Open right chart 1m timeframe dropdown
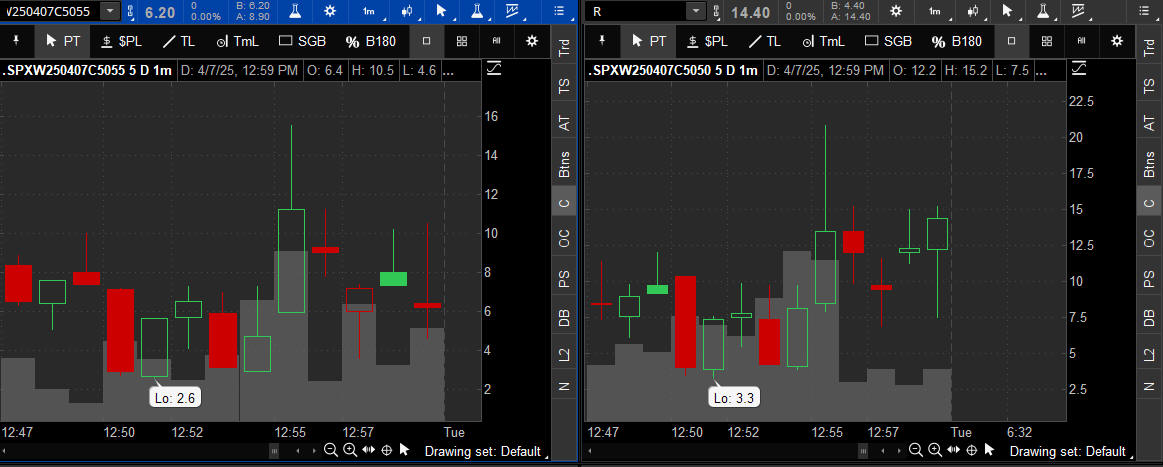This screenshot has height=467, width=1163. point(935,11)
